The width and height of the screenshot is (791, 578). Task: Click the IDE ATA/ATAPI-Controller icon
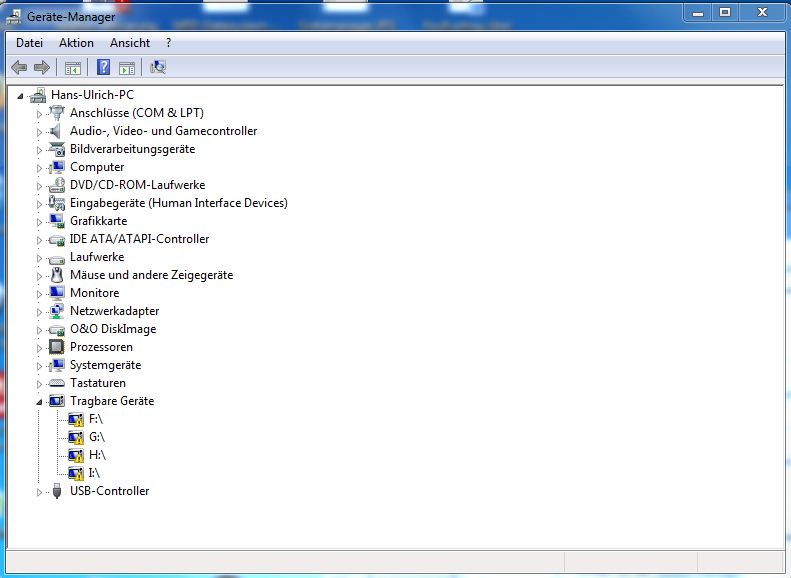(x=57, y=240)
